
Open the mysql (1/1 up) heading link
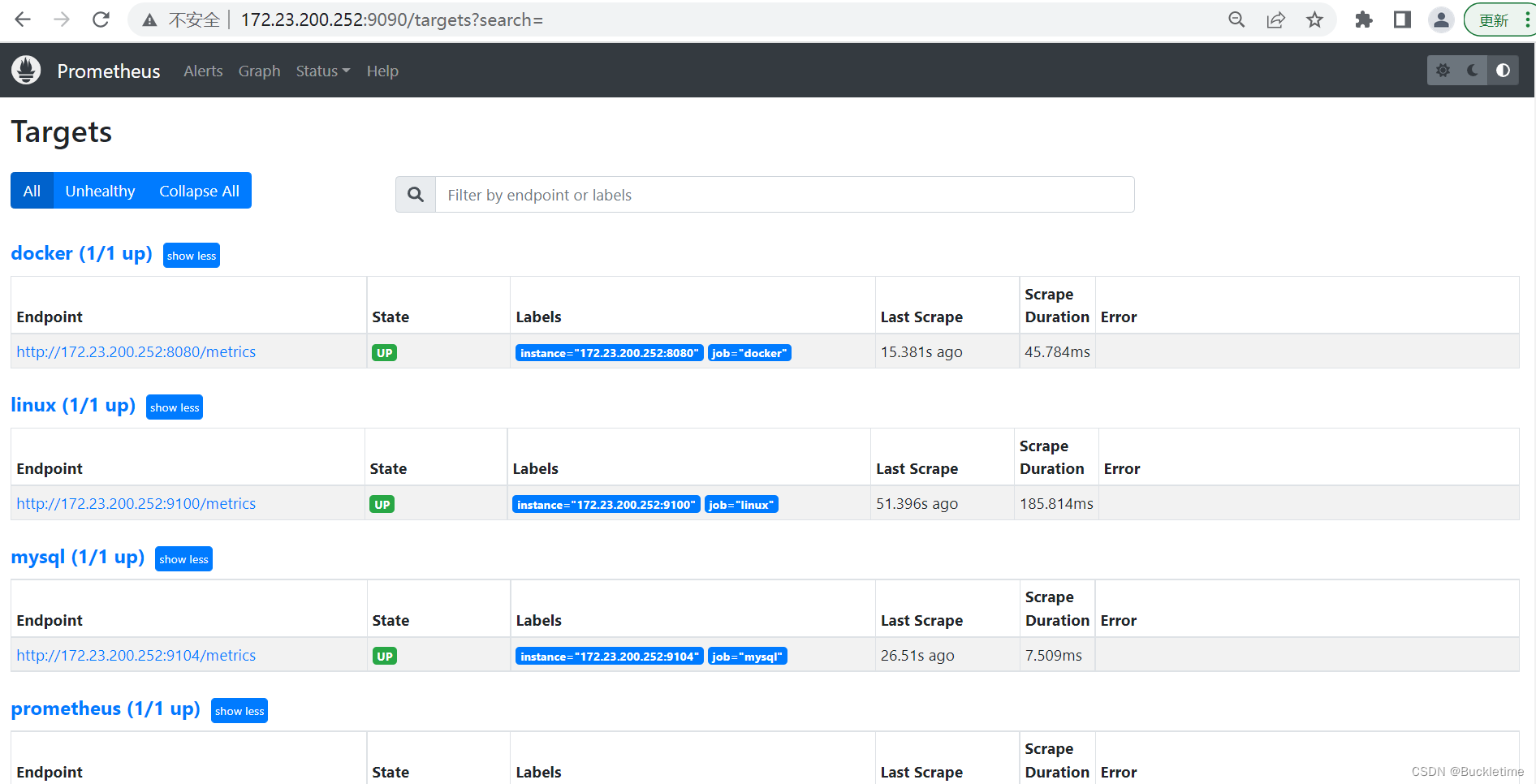pos(77,557)
